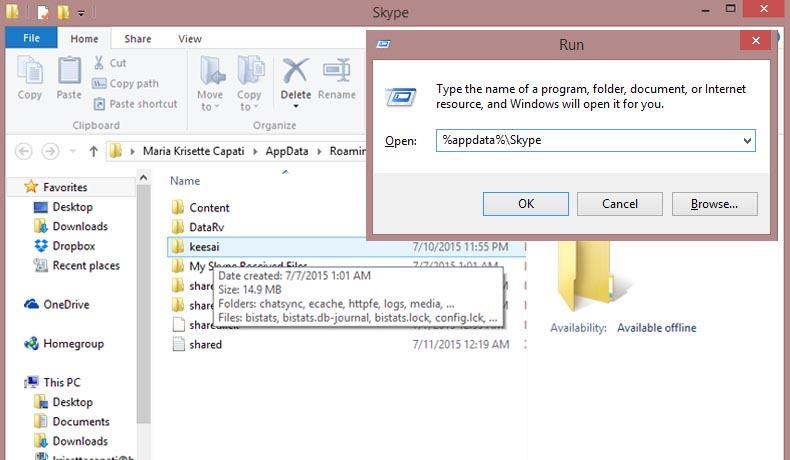The width and height of the screenshot is (790, 460).
Task: Click the Name column header
Action: coord(185,181)
